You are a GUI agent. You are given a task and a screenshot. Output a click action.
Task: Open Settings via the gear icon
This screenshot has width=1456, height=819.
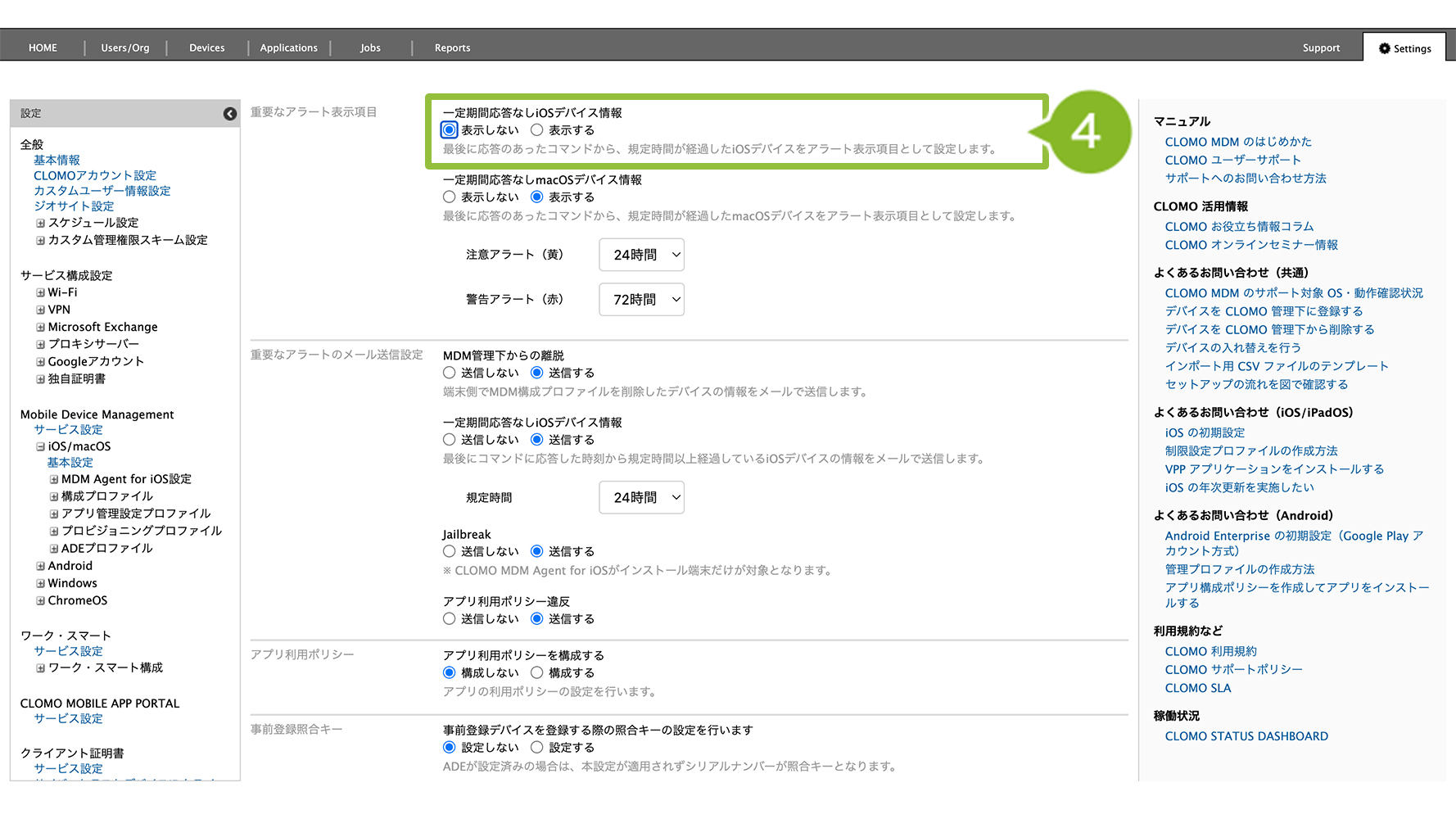pos(1385,48)
